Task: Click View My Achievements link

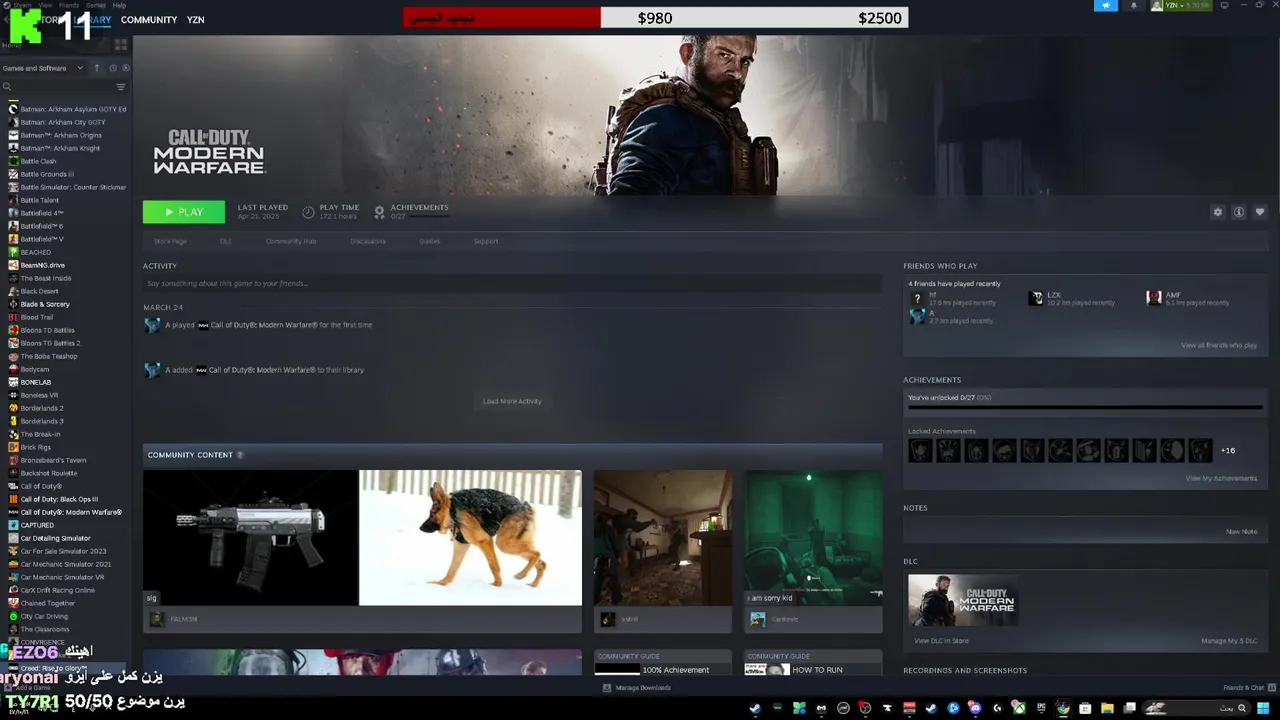Action: [1221, 478]
